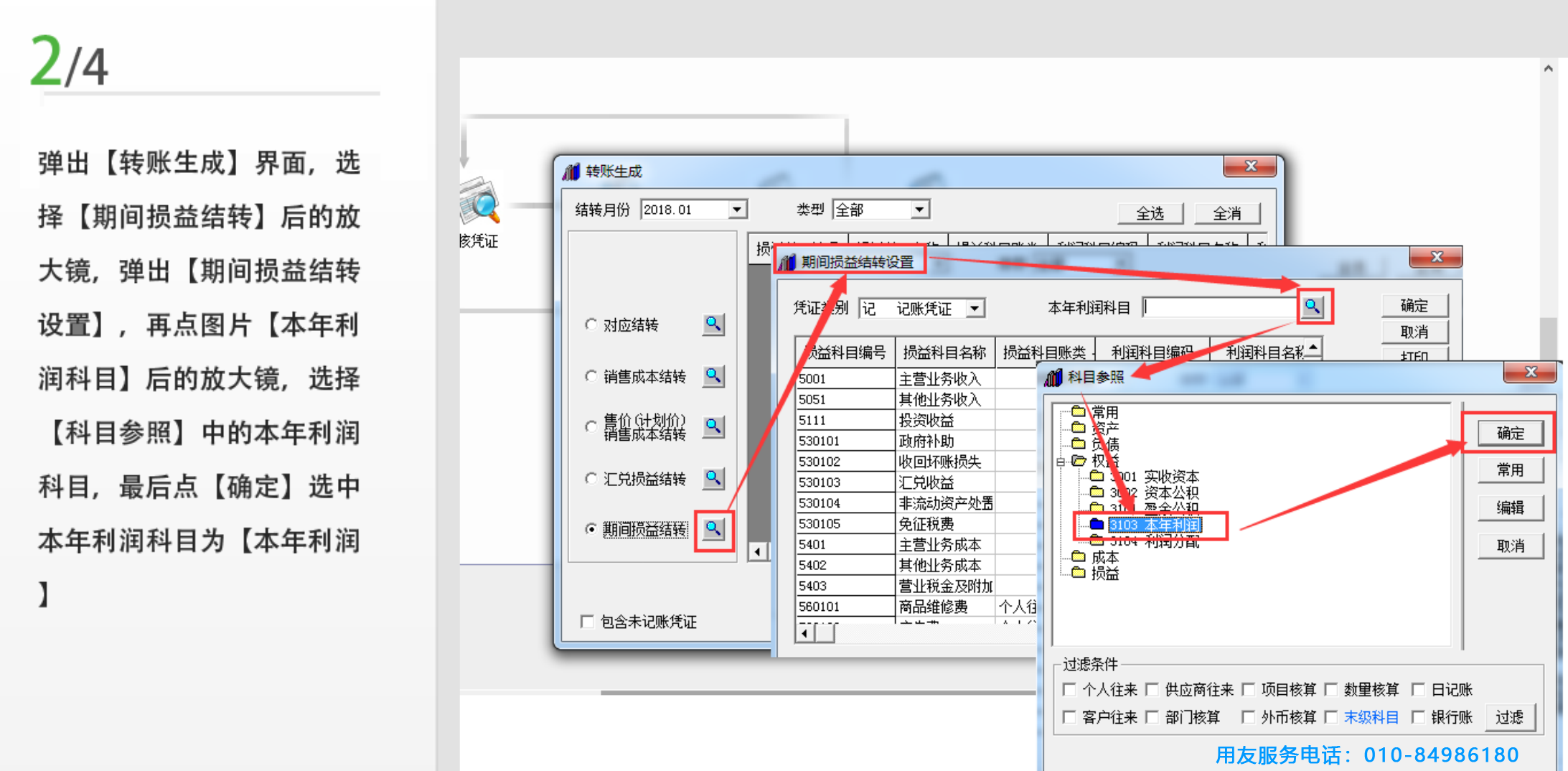Check 部门核算 filter checkbox

[x=1152, y=716]
